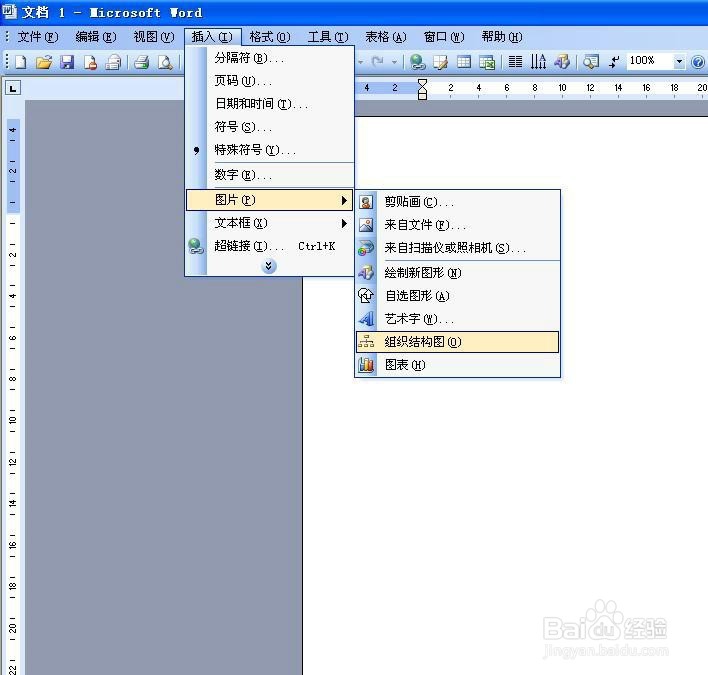This screenshot has height=675, width=708.
Task: Click the fax and print icon
Action: [x=113, y=62]
